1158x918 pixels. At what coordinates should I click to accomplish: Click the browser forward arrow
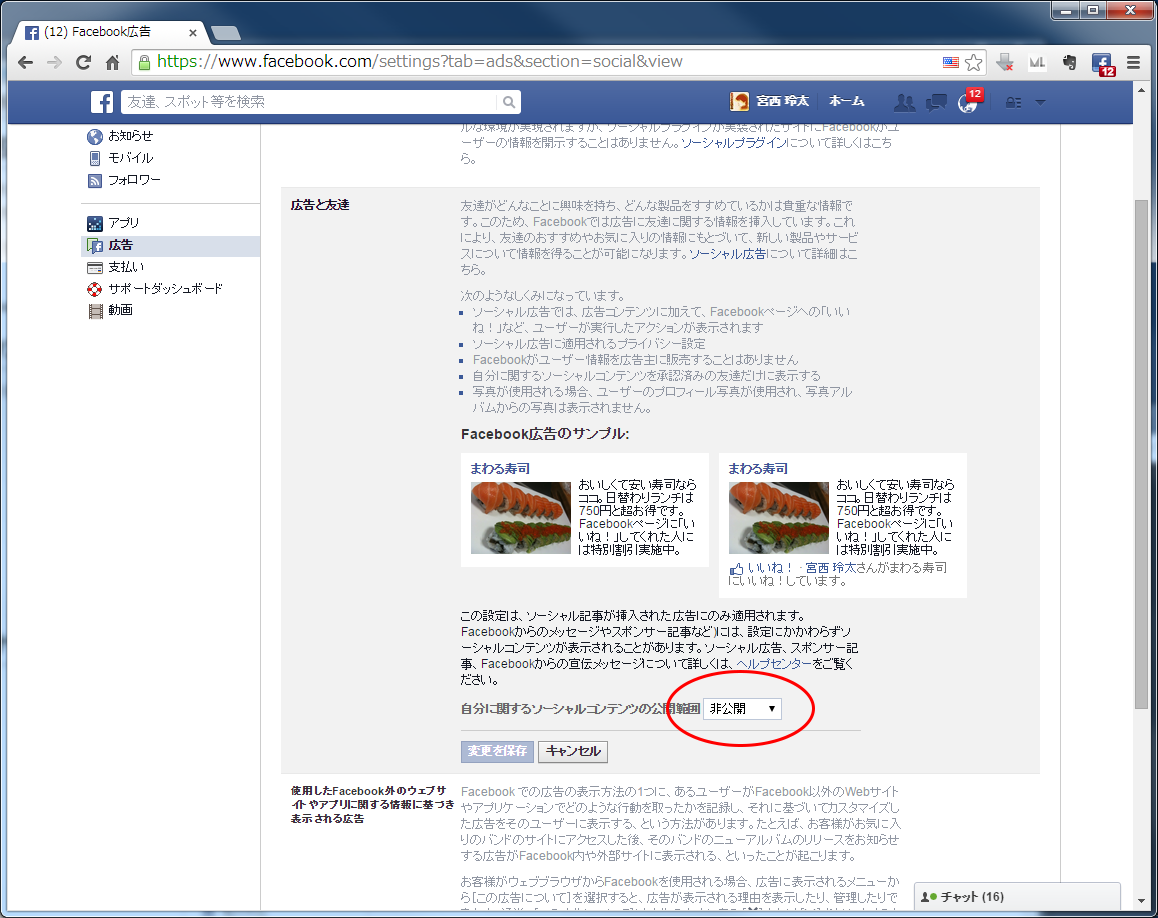pos(54,63)
